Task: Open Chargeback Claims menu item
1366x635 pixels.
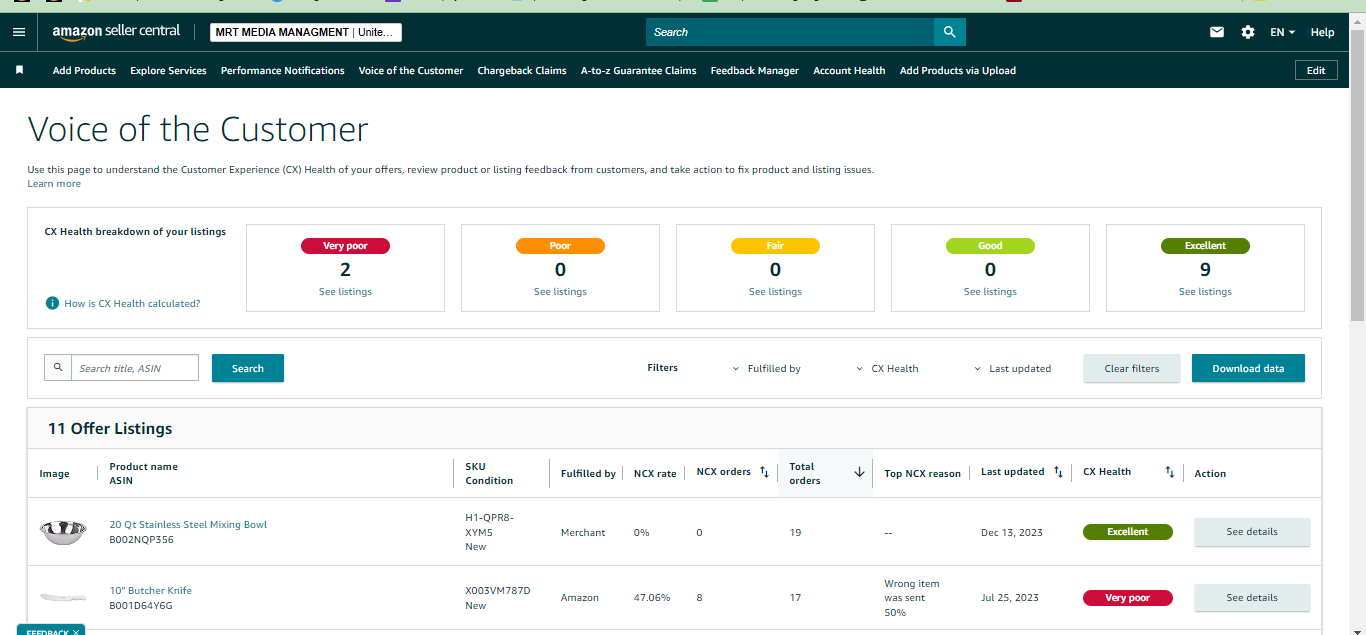Action: (x=522, y=70)
